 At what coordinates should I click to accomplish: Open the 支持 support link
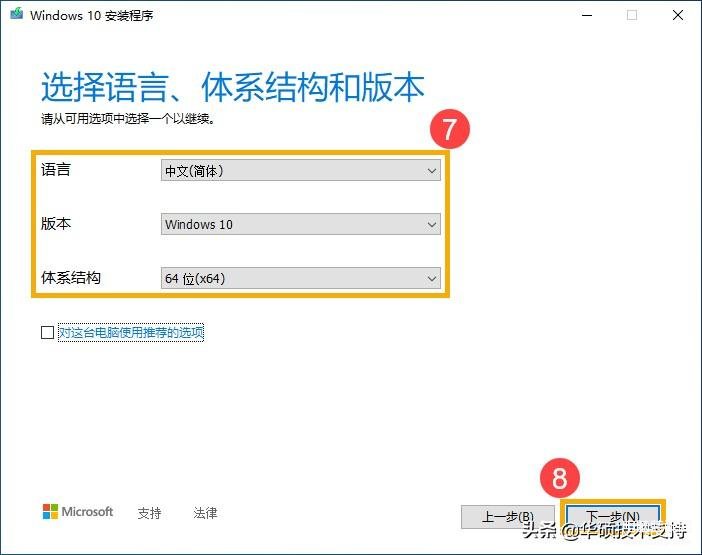149,513
